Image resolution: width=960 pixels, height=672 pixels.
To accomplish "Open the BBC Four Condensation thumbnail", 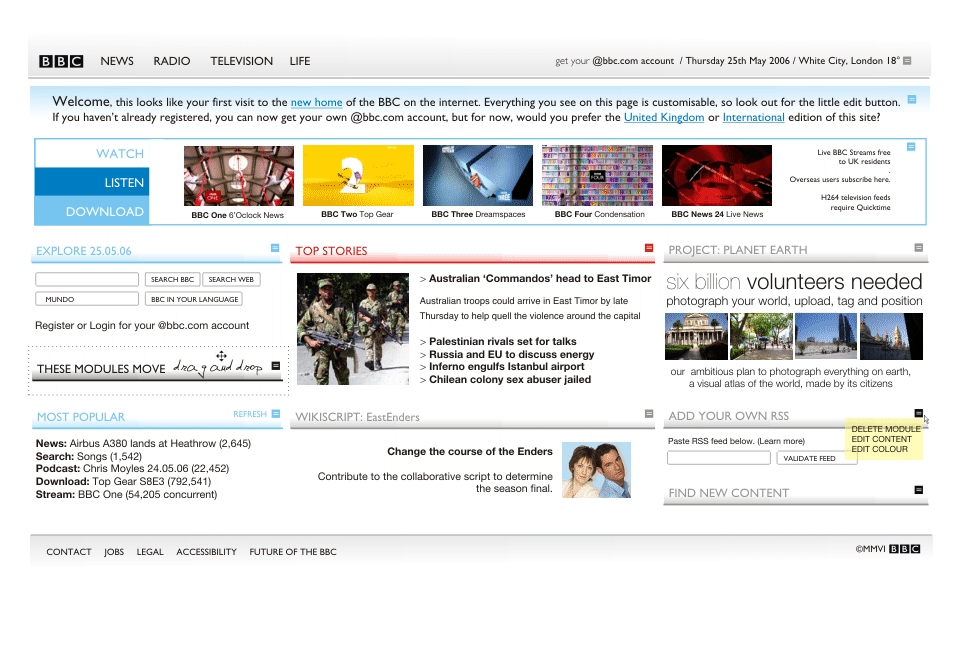I will point(597,176).
